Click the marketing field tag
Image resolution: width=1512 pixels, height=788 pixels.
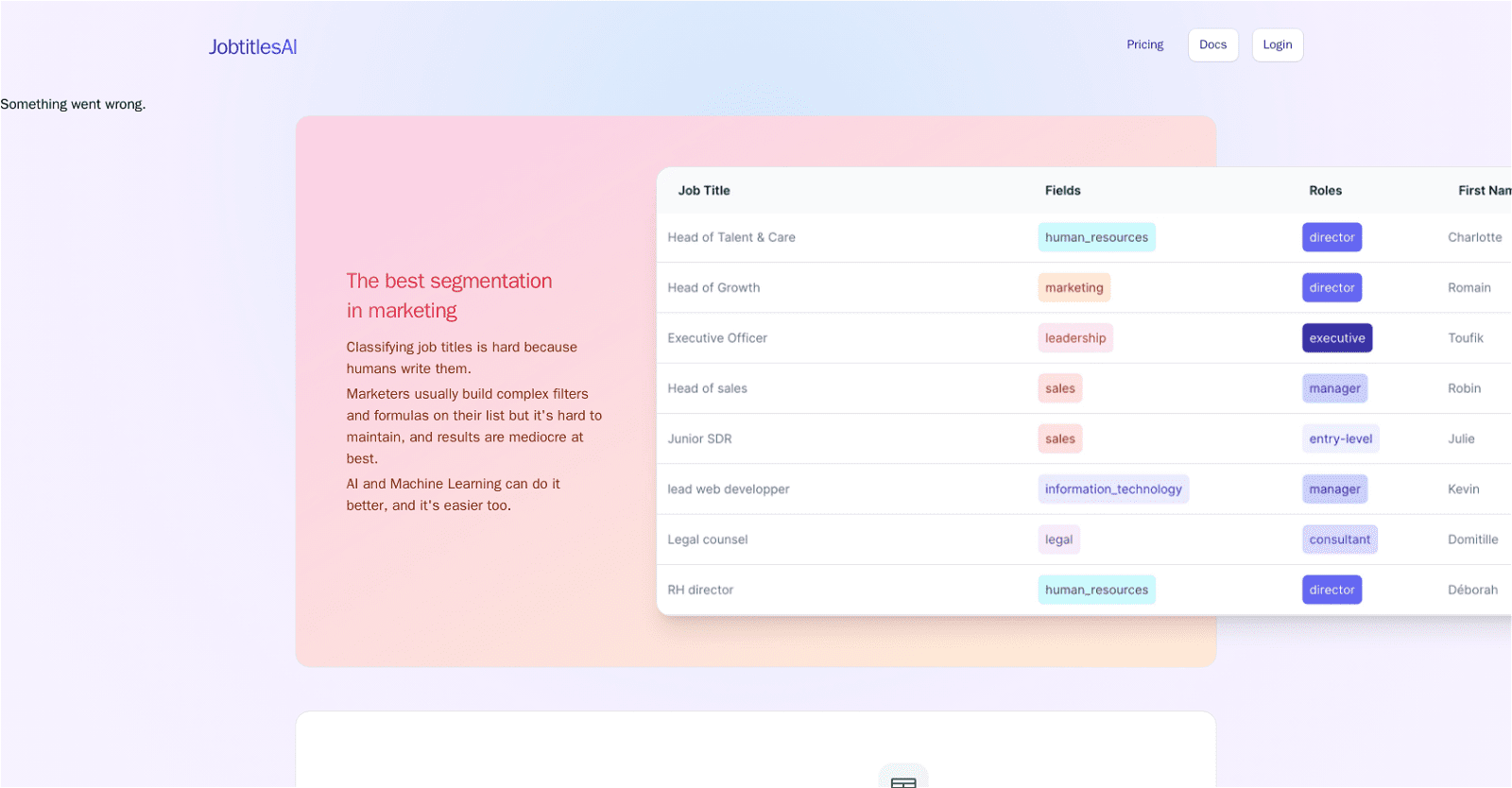[x=1074, y=287]
